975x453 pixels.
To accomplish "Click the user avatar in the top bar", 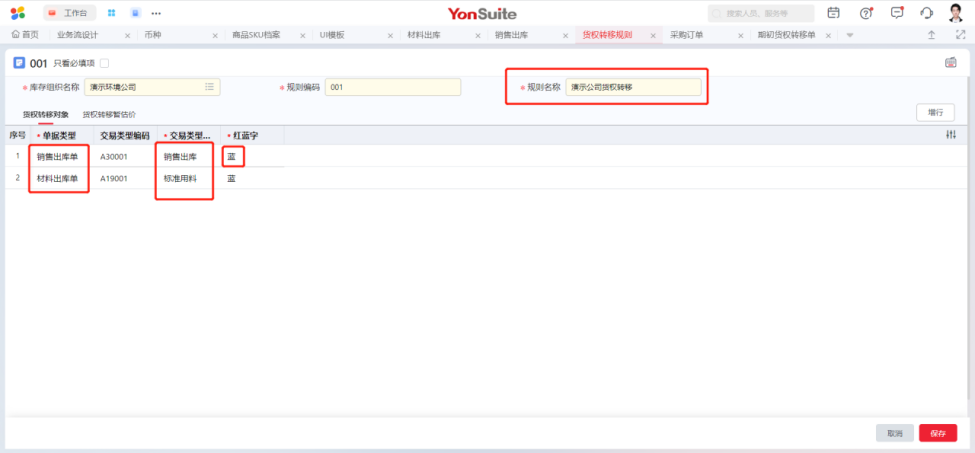I will tap(956, 13).
